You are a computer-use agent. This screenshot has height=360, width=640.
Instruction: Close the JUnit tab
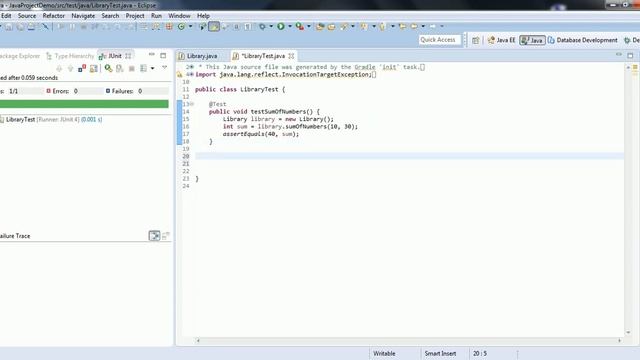(128, 56)
